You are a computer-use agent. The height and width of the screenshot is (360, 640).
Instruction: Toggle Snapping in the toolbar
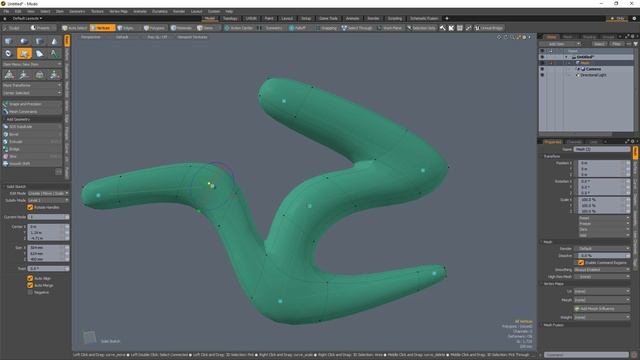click(326, 28)
